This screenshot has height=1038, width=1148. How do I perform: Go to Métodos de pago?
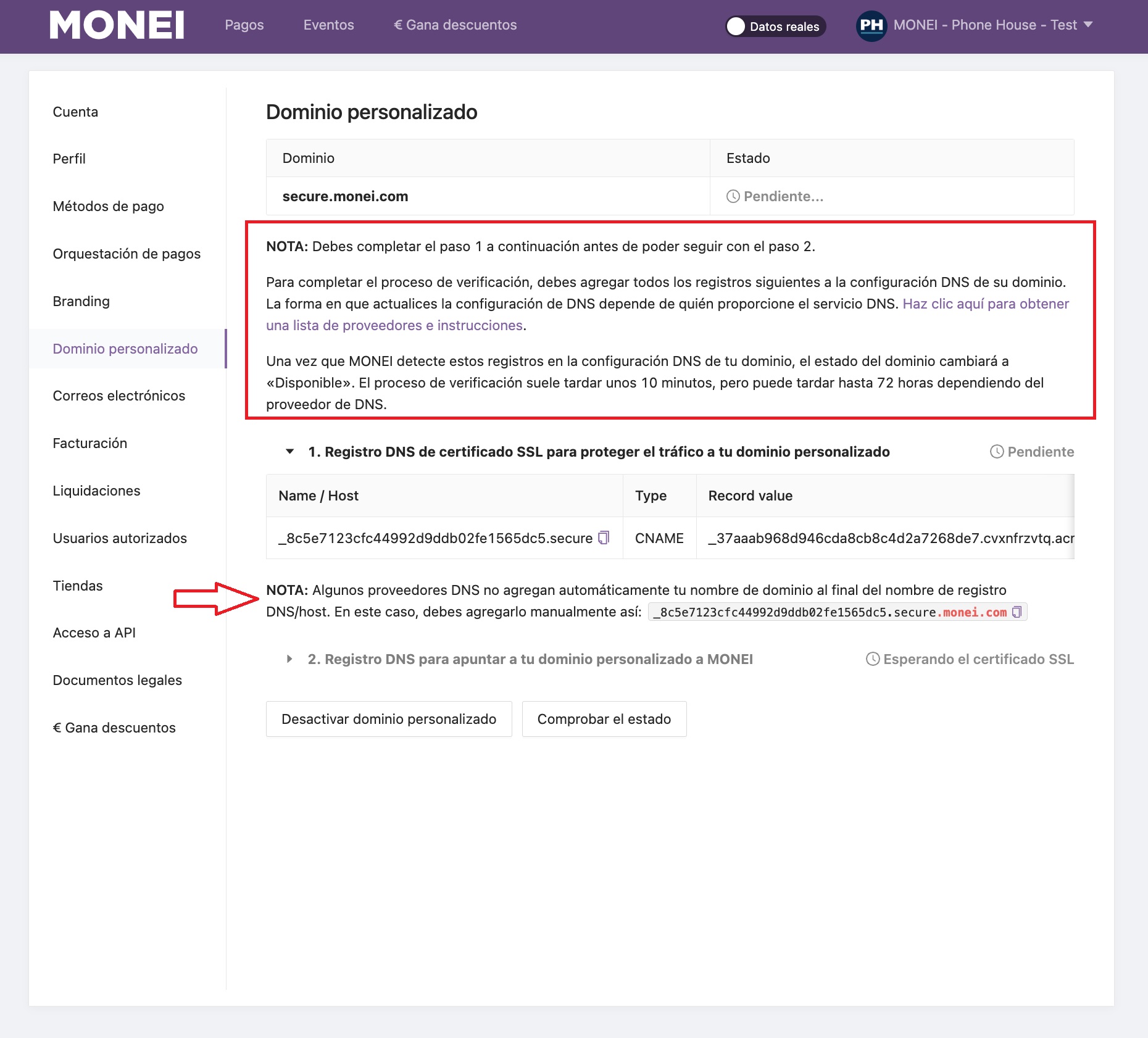(x=108, y=206)
